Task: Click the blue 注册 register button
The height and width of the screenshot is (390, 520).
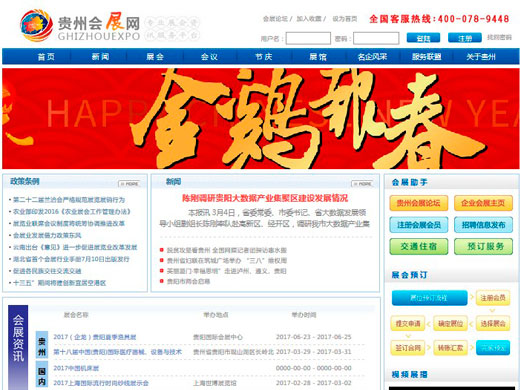Action: click(x=465, y=38)
